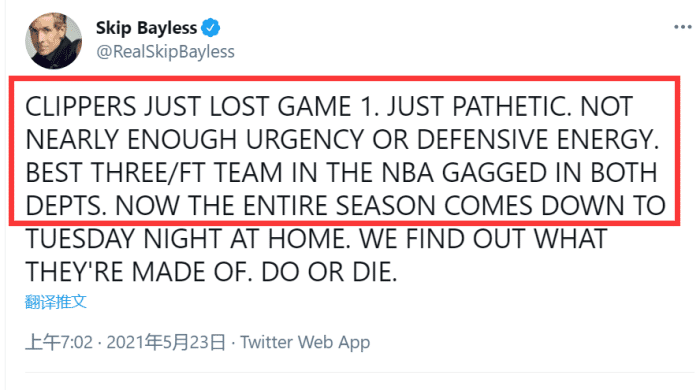
Task: Click the 翻译推文 translate tweet link
Action: [55, 302]
